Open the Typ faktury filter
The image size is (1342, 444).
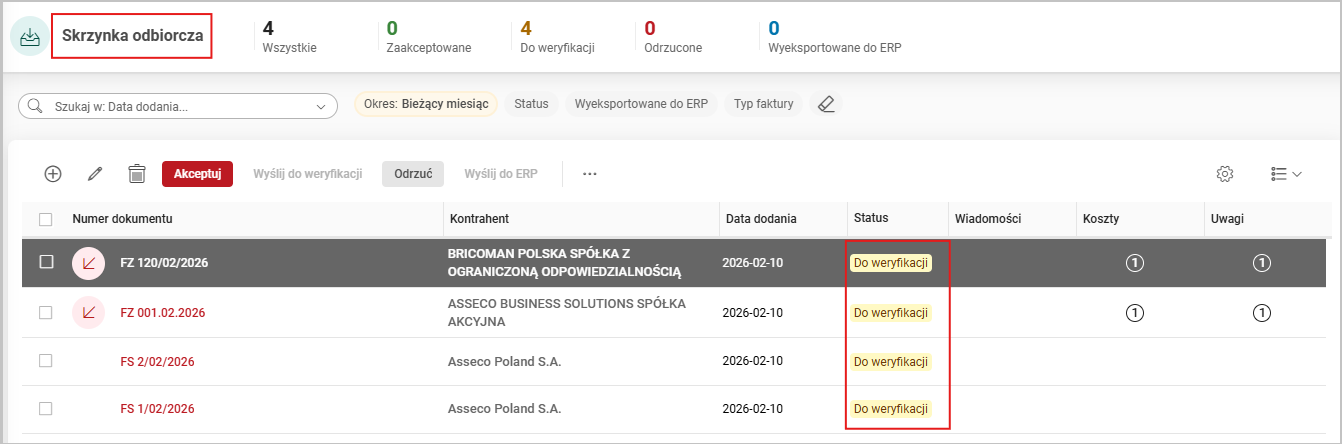pos(763,104)
